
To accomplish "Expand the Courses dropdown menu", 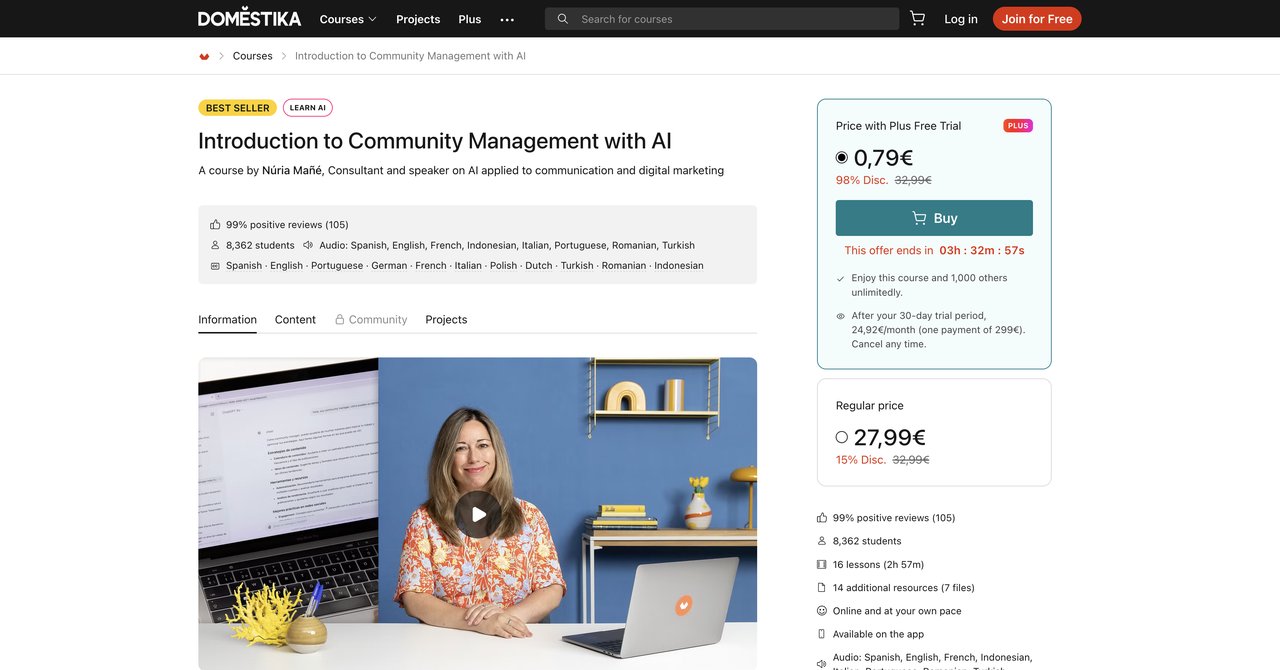I will pyautogui.click(x=348, y=19).
